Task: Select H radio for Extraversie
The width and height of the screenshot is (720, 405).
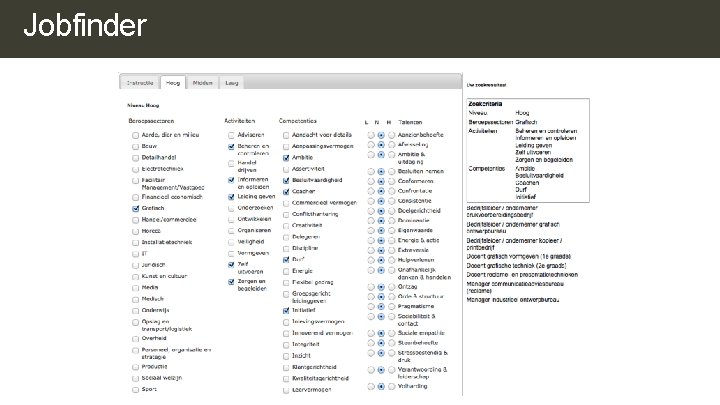Action: (391, 251)
